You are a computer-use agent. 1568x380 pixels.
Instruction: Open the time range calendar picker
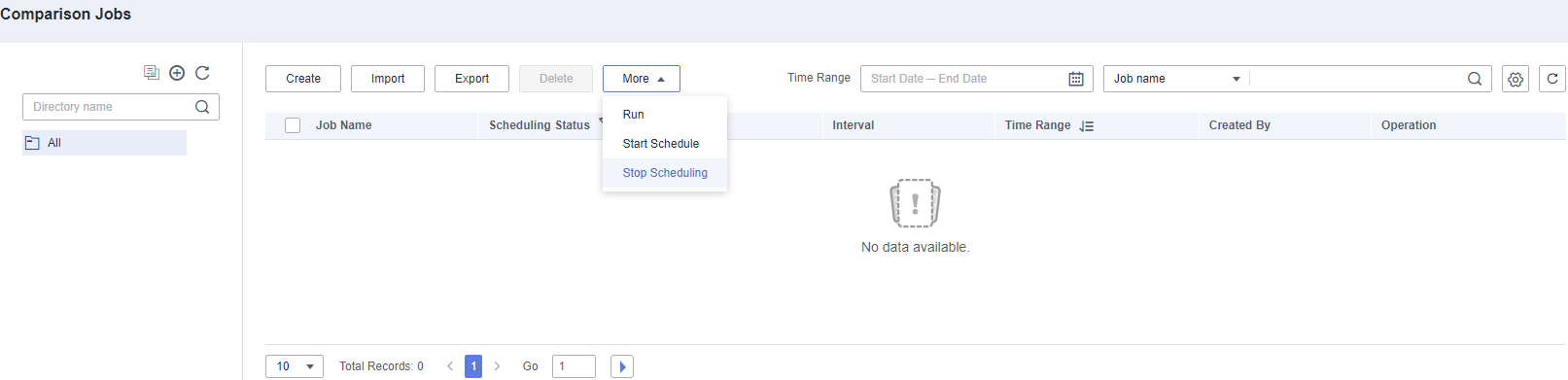1076,79
